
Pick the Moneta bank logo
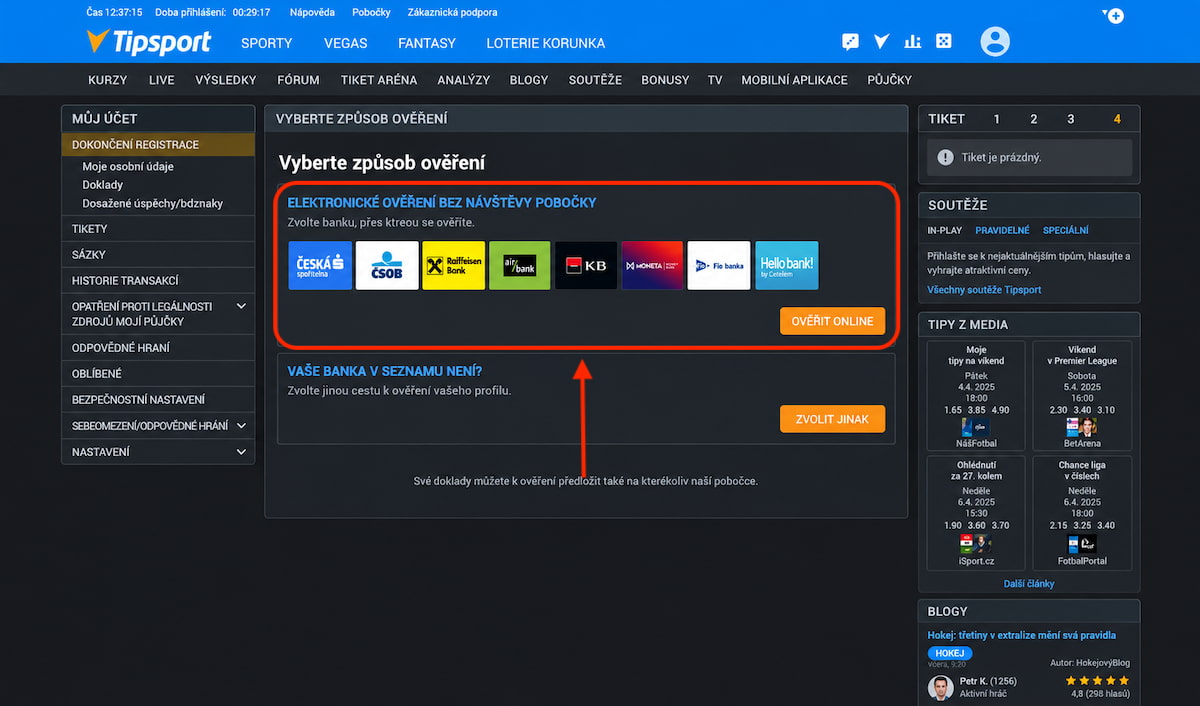point(652,265)
